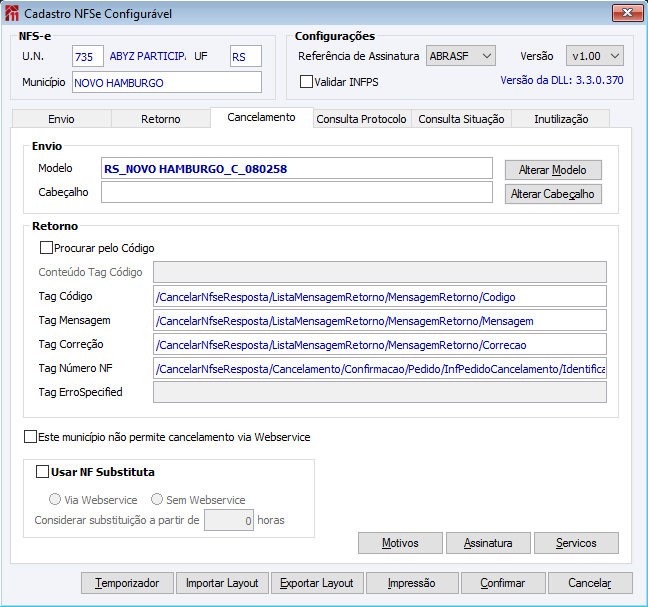The image size is (648, 607).
Task: Click the Impressão button
Action: click(x=412, y=583)
